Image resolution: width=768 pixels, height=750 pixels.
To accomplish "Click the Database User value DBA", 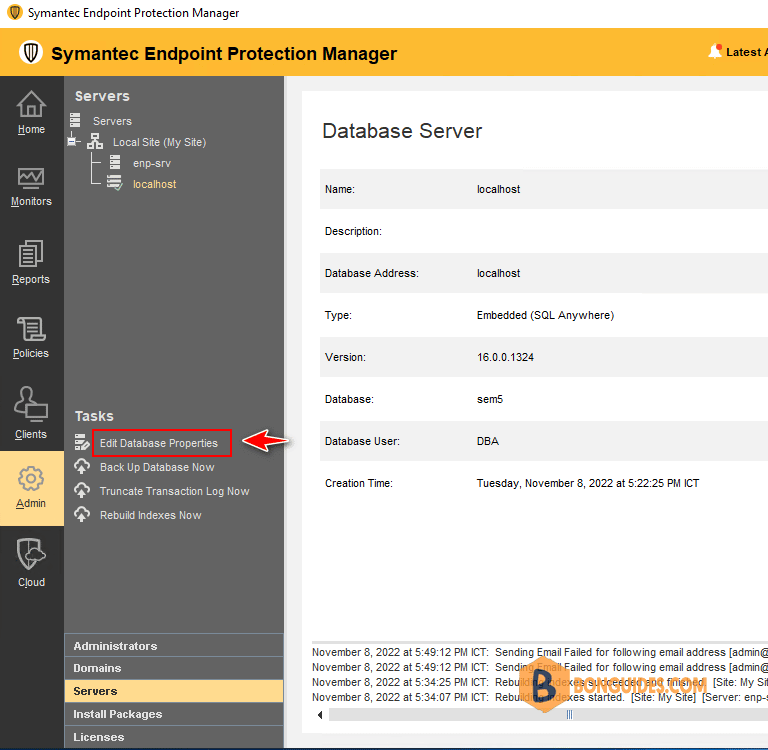I will tap(488, 441).
